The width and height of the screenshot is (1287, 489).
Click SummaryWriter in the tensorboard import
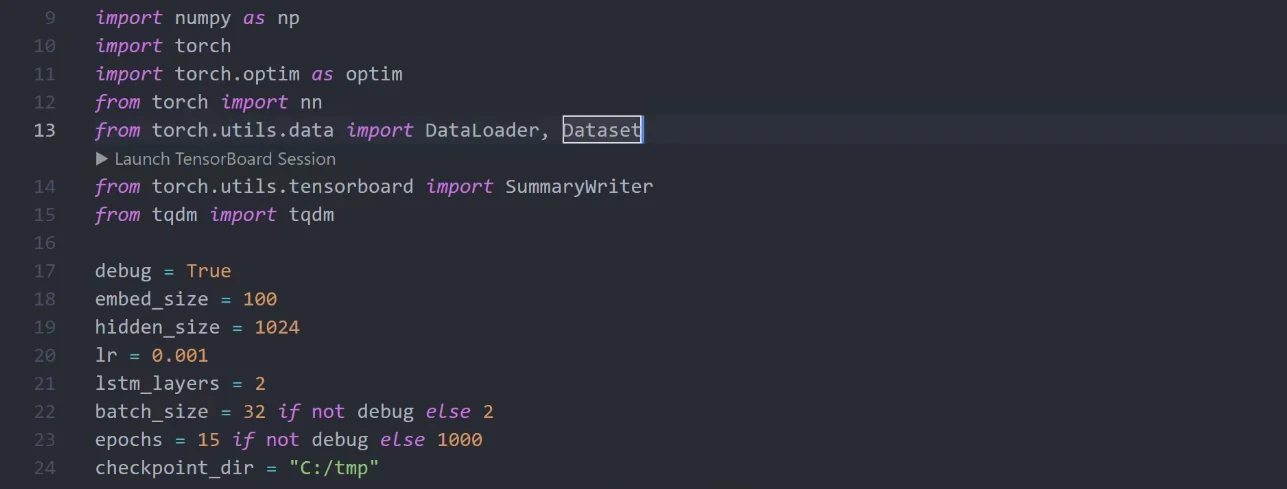click(578, 186)
